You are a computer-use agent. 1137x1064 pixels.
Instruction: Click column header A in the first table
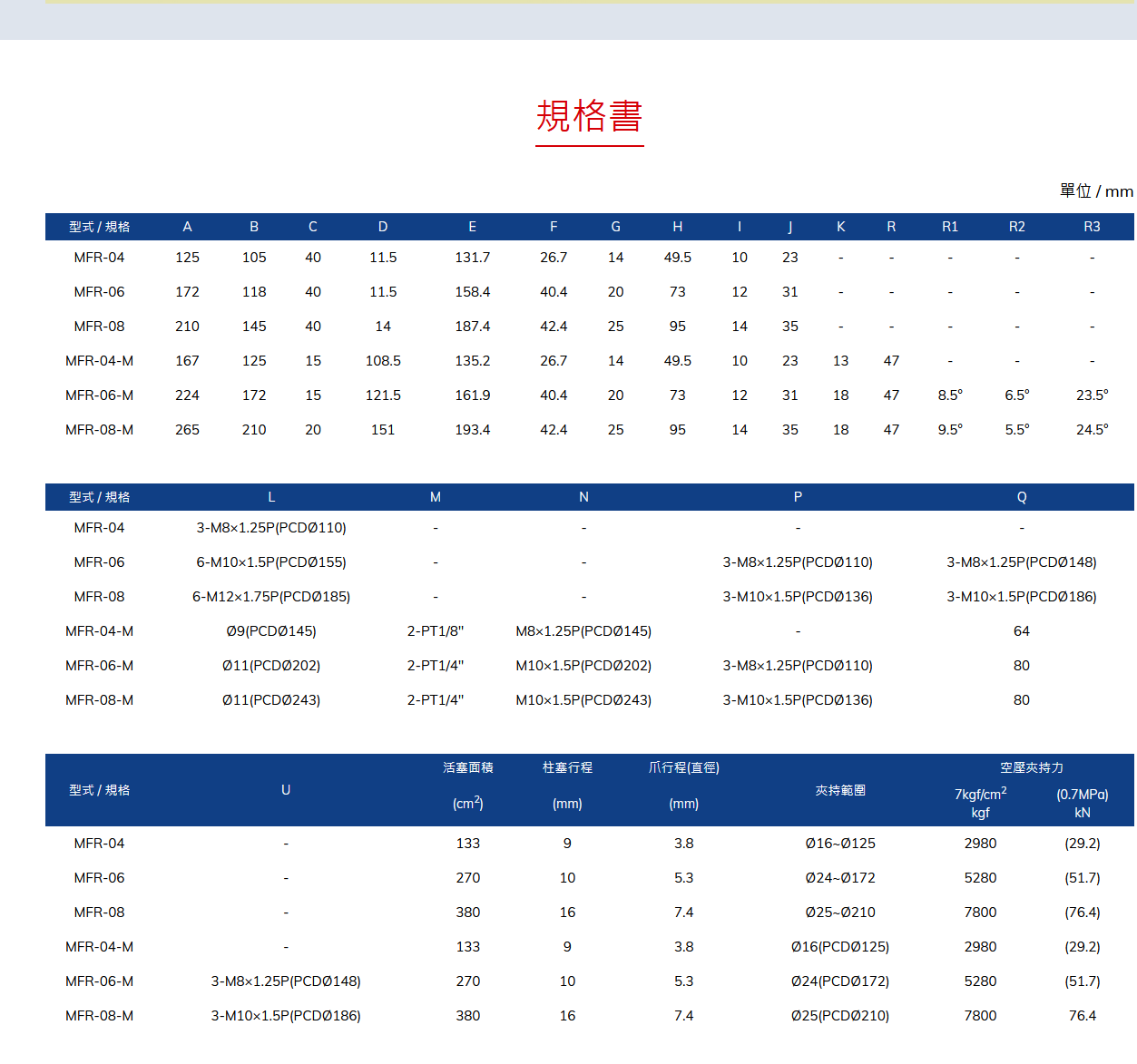point(187,227)
